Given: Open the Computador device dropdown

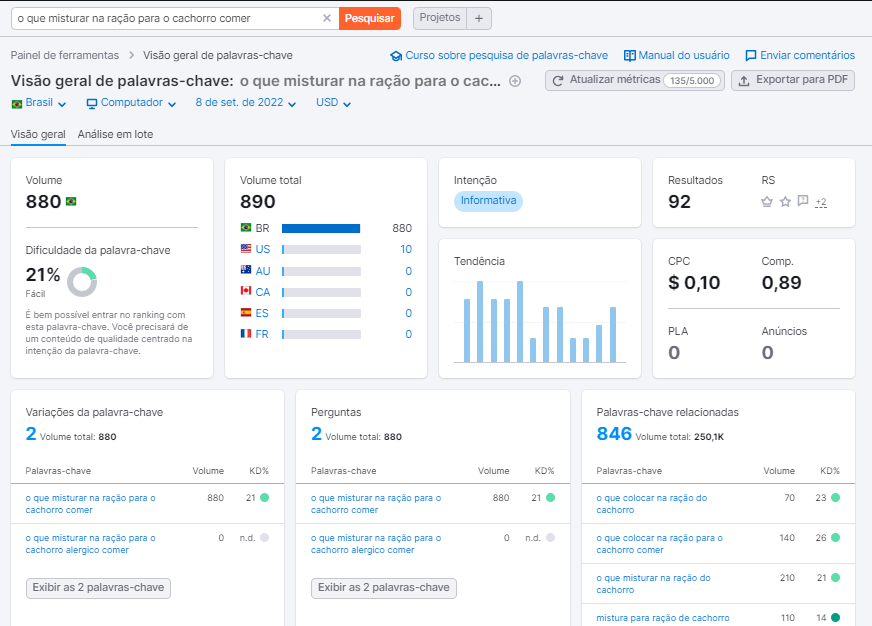Looking at the screenshot, I should pos(128,103).
